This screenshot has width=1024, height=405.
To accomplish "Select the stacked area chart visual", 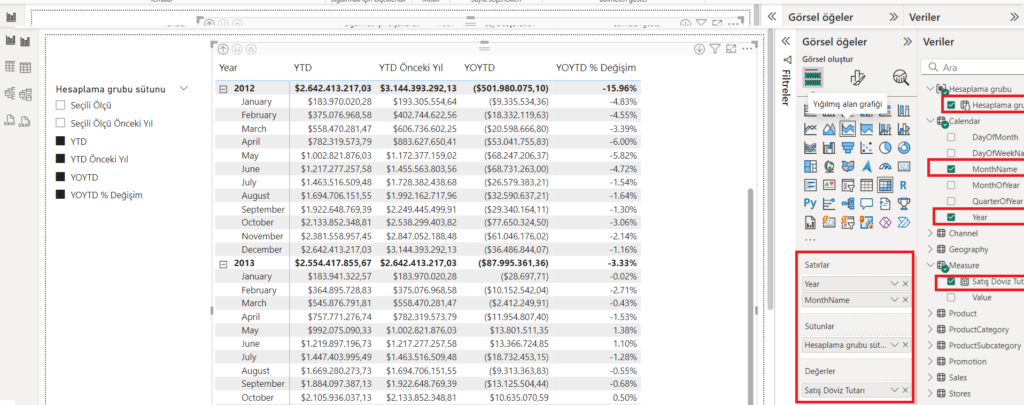I will click(846, 129).
